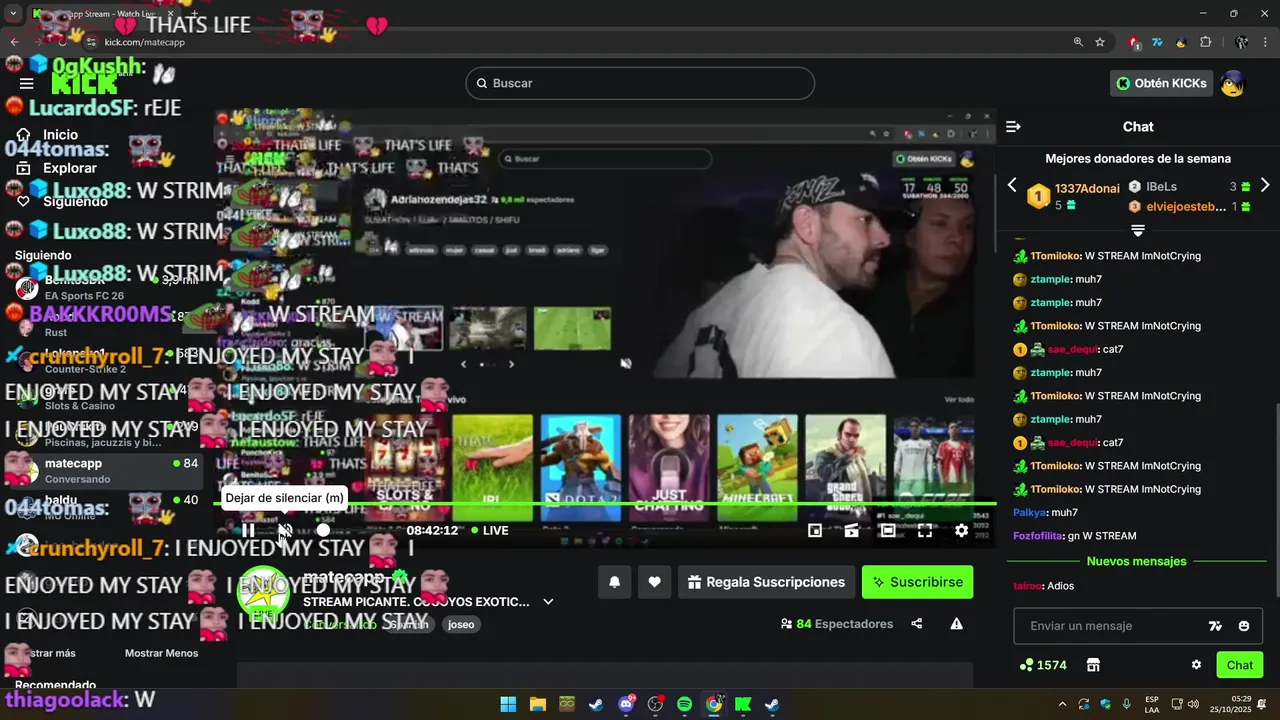Click into the Buscar search field
This screenshot has width=1280, height=720.
(640, 83)
